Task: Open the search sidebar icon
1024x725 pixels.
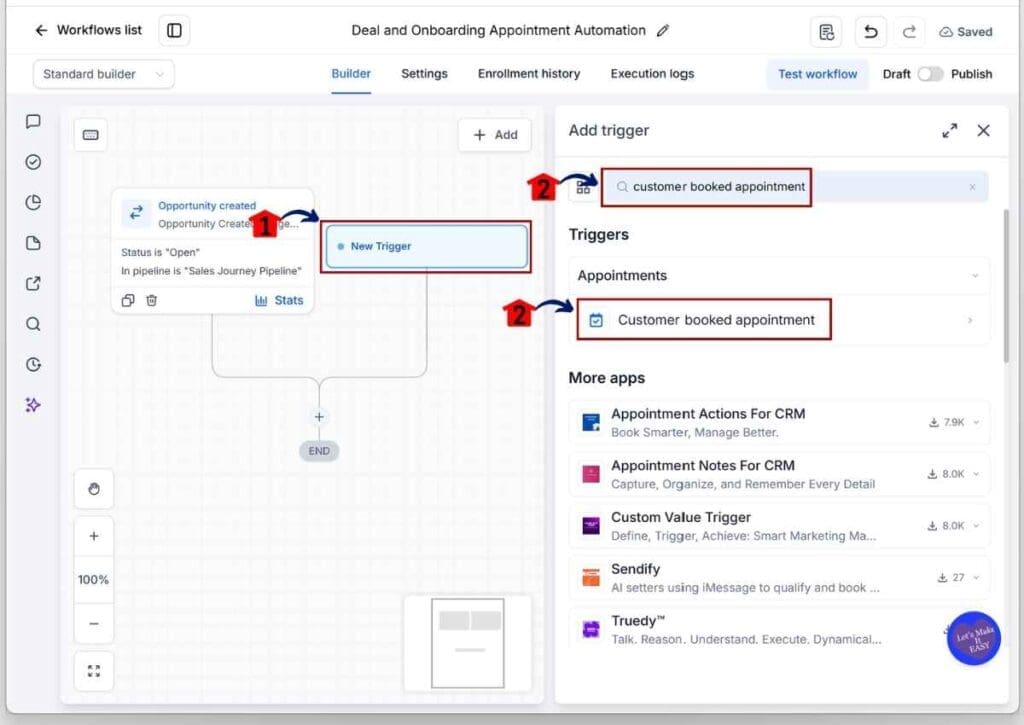Action: tap(33, 324)
